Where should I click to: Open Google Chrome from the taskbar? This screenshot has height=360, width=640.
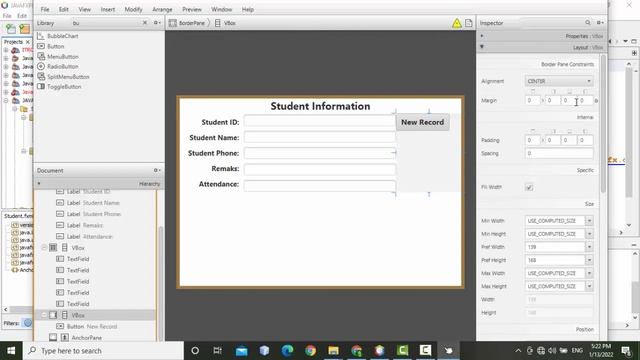click(x=310, y=351)
